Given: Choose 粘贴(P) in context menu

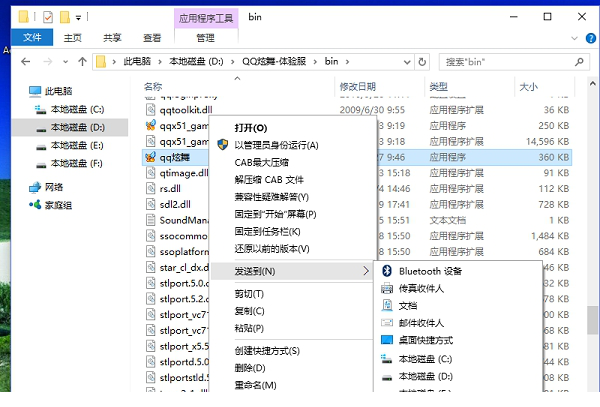Looking at the screenshot, I should pos(293,328).
